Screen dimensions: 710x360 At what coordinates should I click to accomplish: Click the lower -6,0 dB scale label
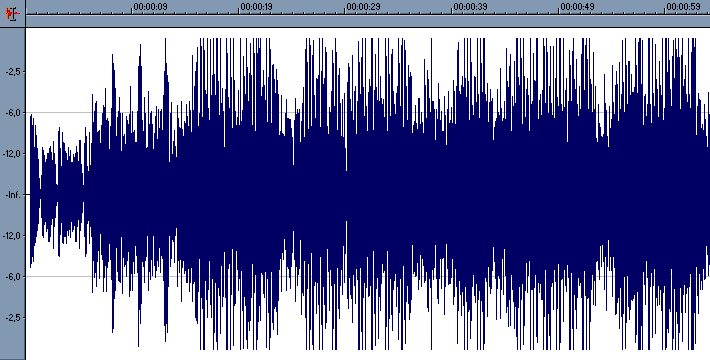pos(12,277)
